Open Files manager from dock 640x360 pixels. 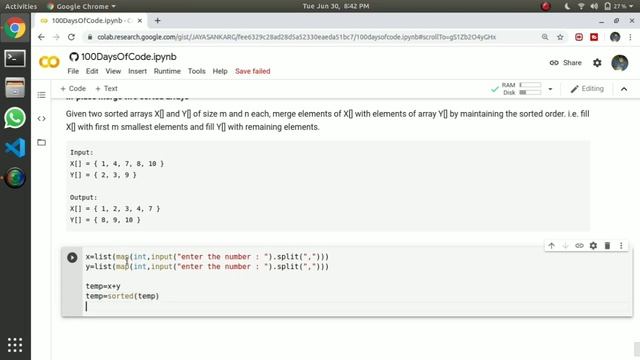15,88
